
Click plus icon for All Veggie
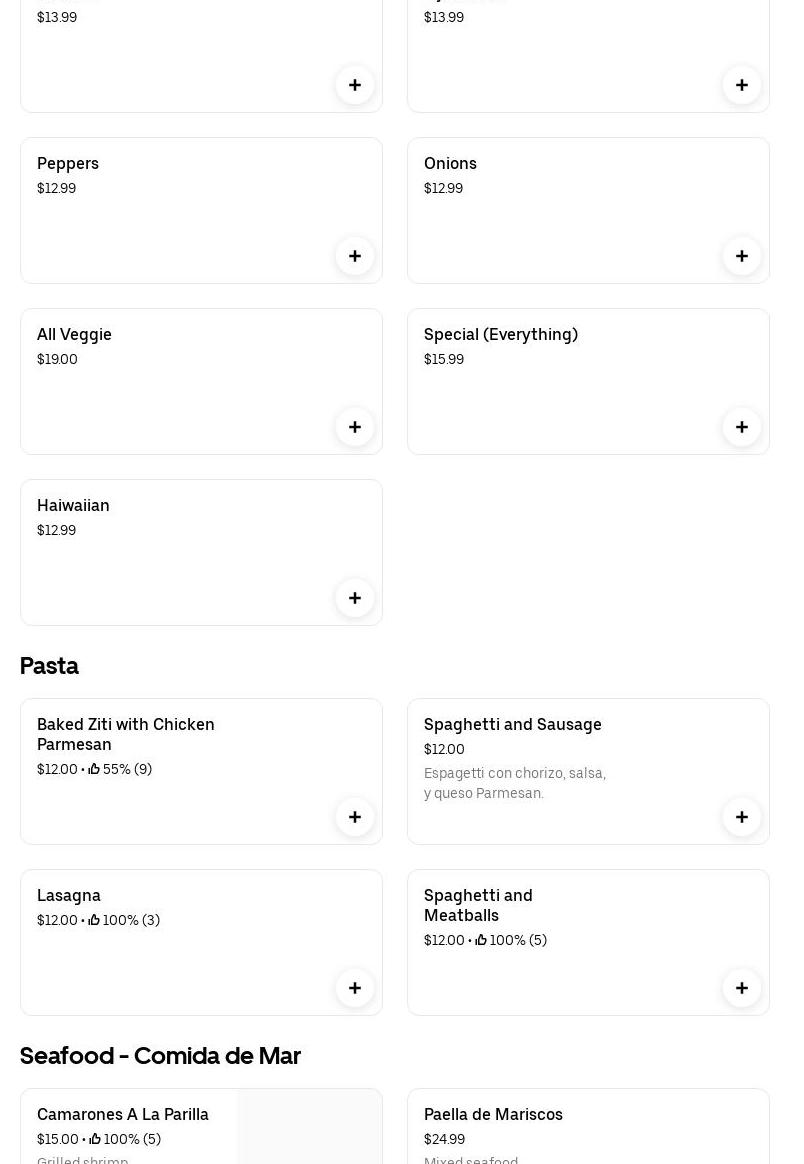tap(355, 427)
